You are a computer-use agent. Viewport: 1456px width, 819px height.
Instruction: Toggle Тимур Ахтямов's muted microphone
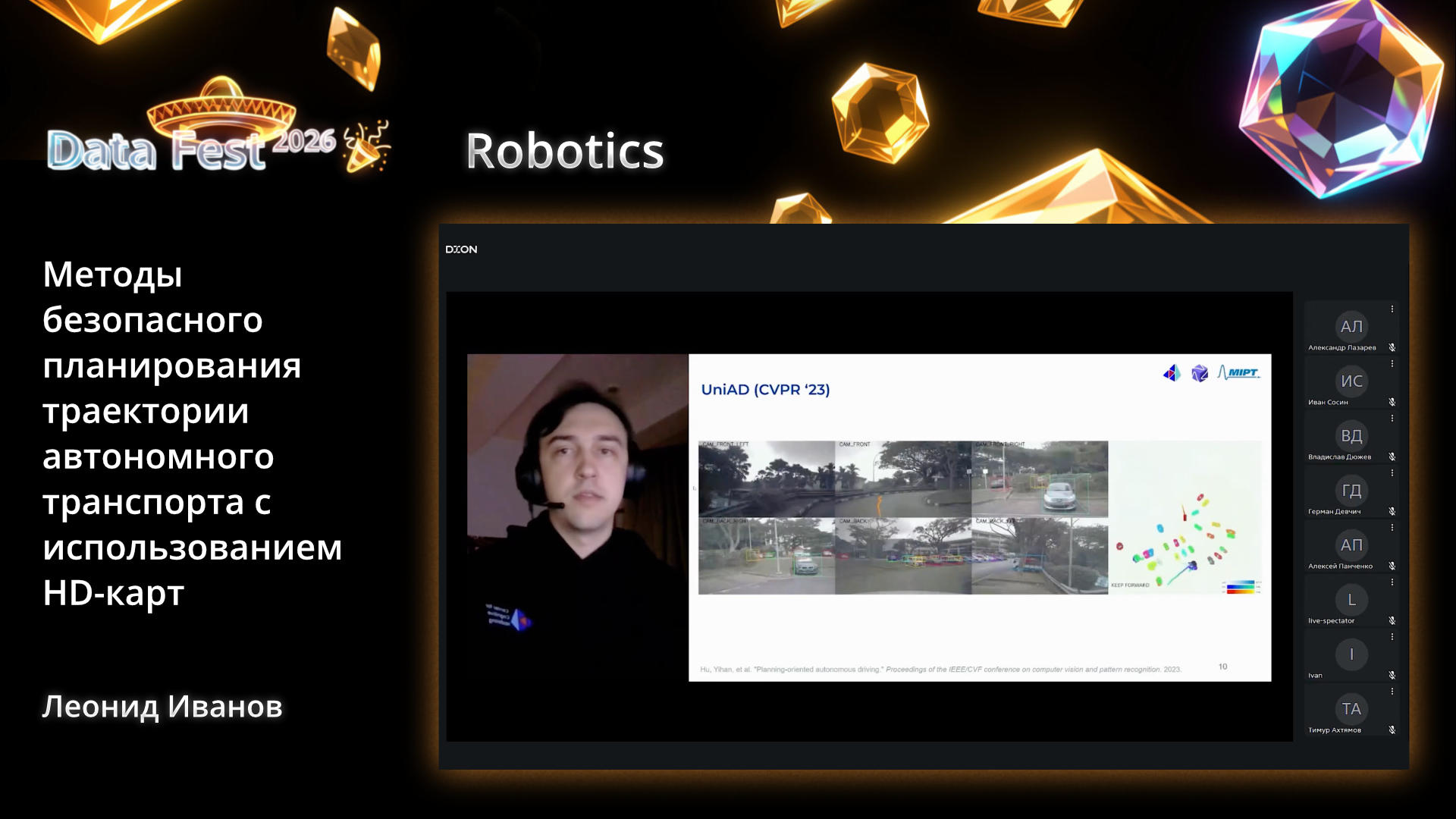point(1392,730)
